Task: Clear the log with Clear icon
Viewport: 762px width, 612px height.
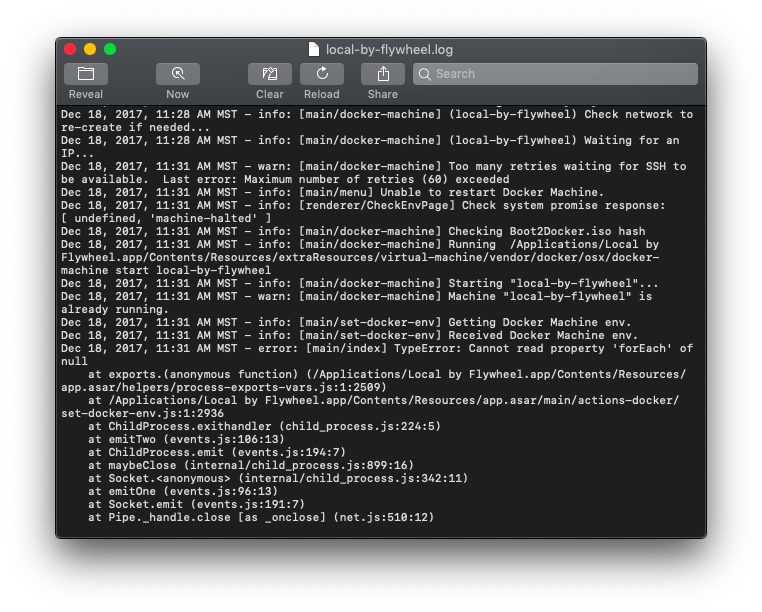Action: (270, 74)
